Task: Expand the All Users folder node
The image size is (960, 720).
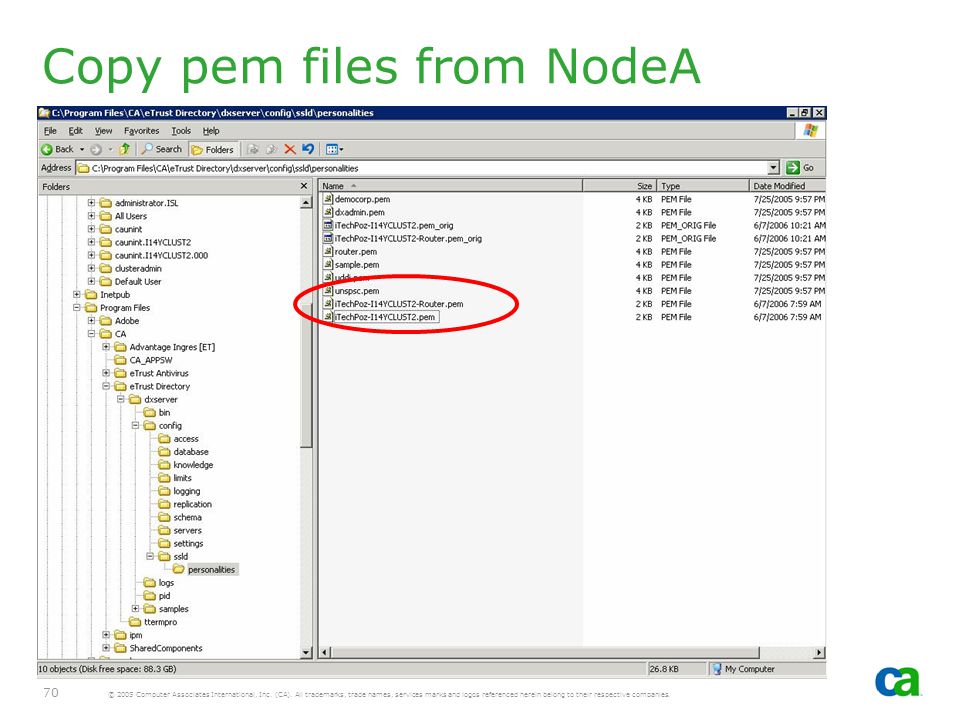Action: point(91,216)
